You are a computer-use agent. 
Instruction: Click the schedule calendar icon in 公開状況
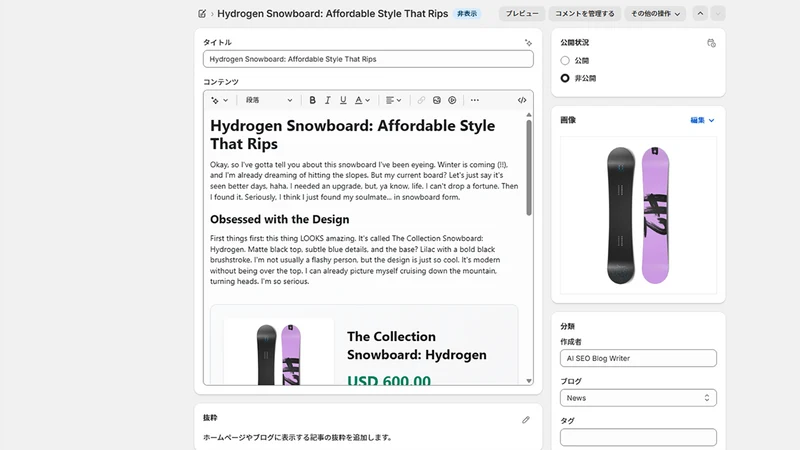tap(711, 43)
